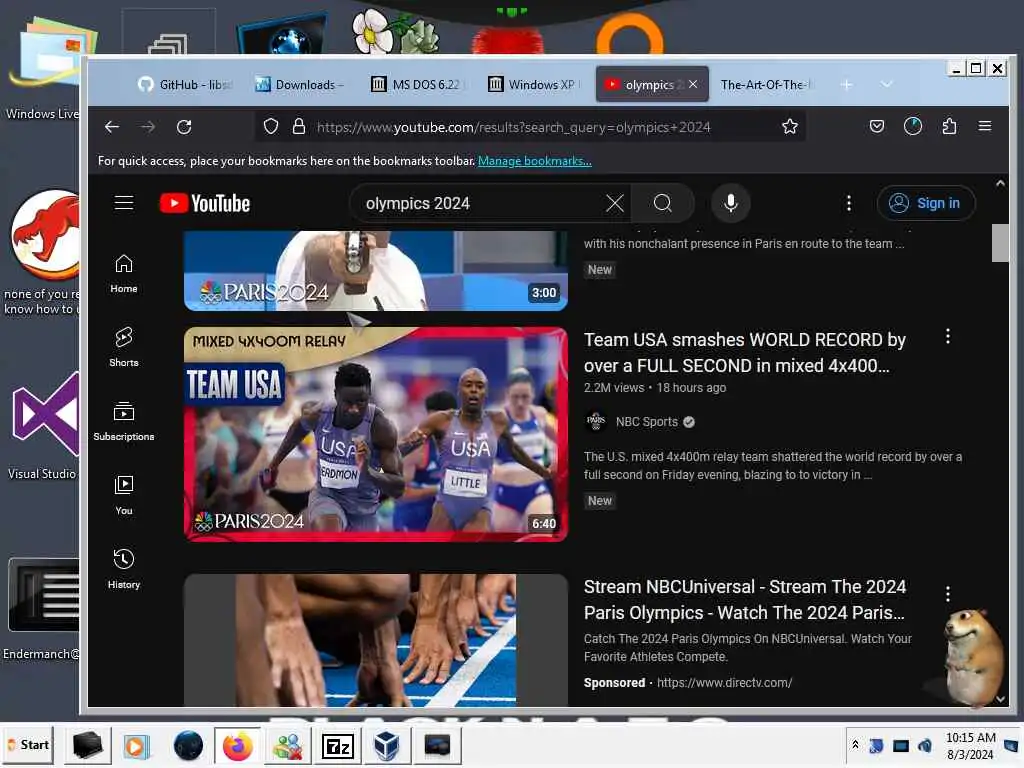Open options menu for Team USA video
Viewport: 1024px width, 768px height.
tap(948, 336)
